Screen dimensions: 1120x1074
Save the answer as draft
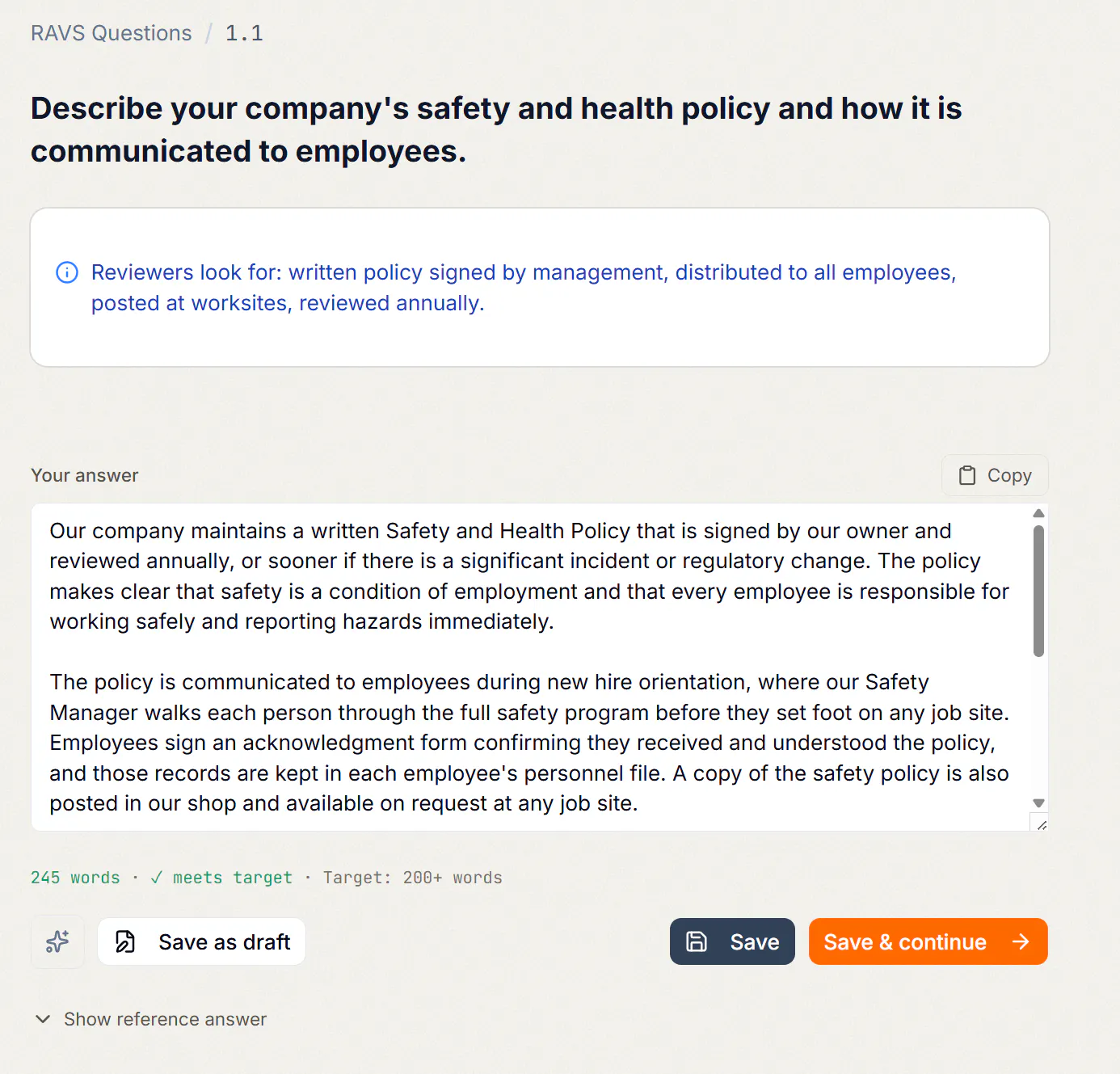click(201, 941)
